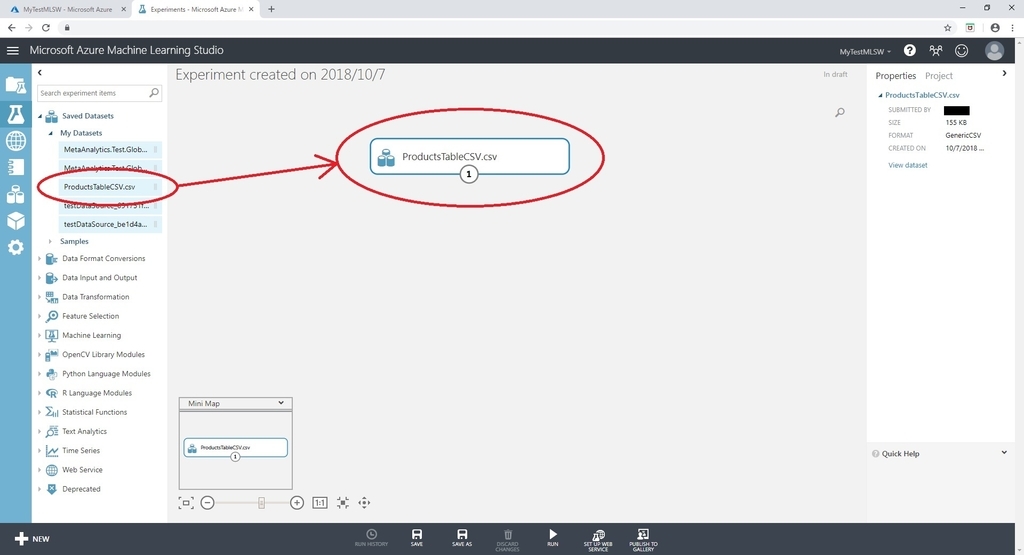This screenshot has width=1024, height=555.
Task: Click the zoom out minus icon
Action: [x=207, y=503]
